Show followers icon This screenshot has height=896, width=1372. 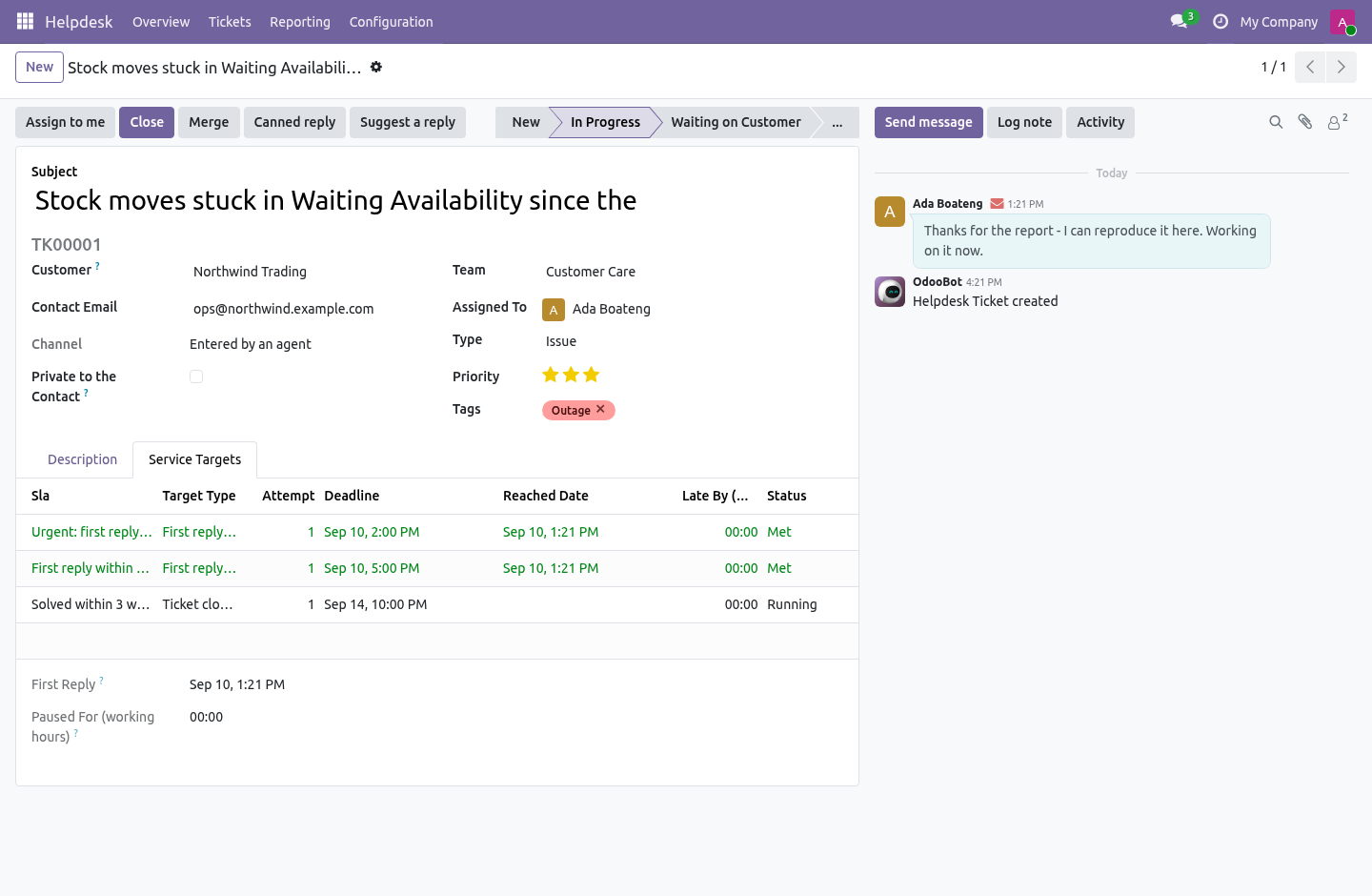(1338, 122)
